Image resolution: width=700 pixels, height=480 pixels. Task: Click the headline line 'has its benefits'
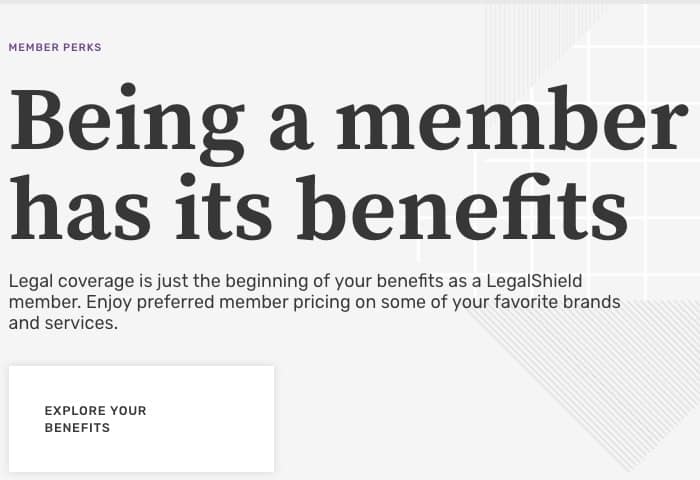(x=319, y=208)
